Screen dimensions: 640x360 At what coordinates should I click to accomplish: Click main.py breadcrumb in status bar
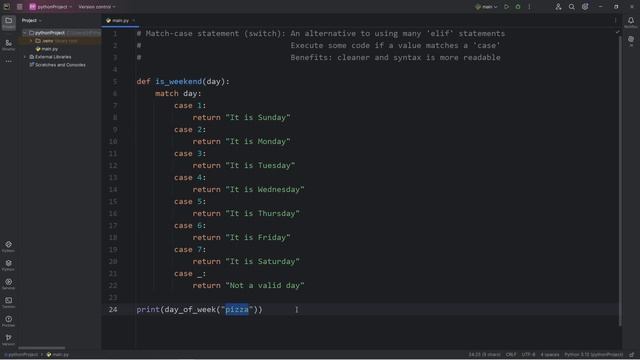pyautogui.click(x=58, y=355)
